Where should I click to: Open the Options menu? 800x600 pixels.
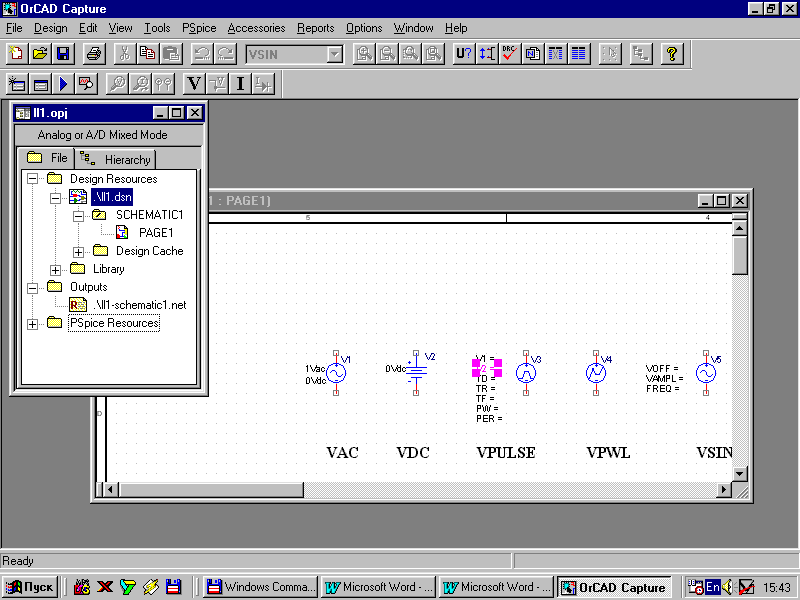364,28
